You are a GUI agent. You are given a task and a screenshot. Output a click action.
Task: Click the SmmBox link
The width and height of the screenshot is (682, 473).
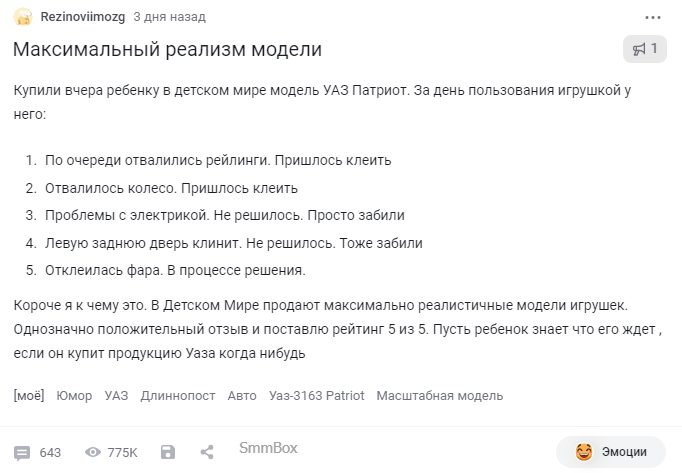tap(268, 448)
